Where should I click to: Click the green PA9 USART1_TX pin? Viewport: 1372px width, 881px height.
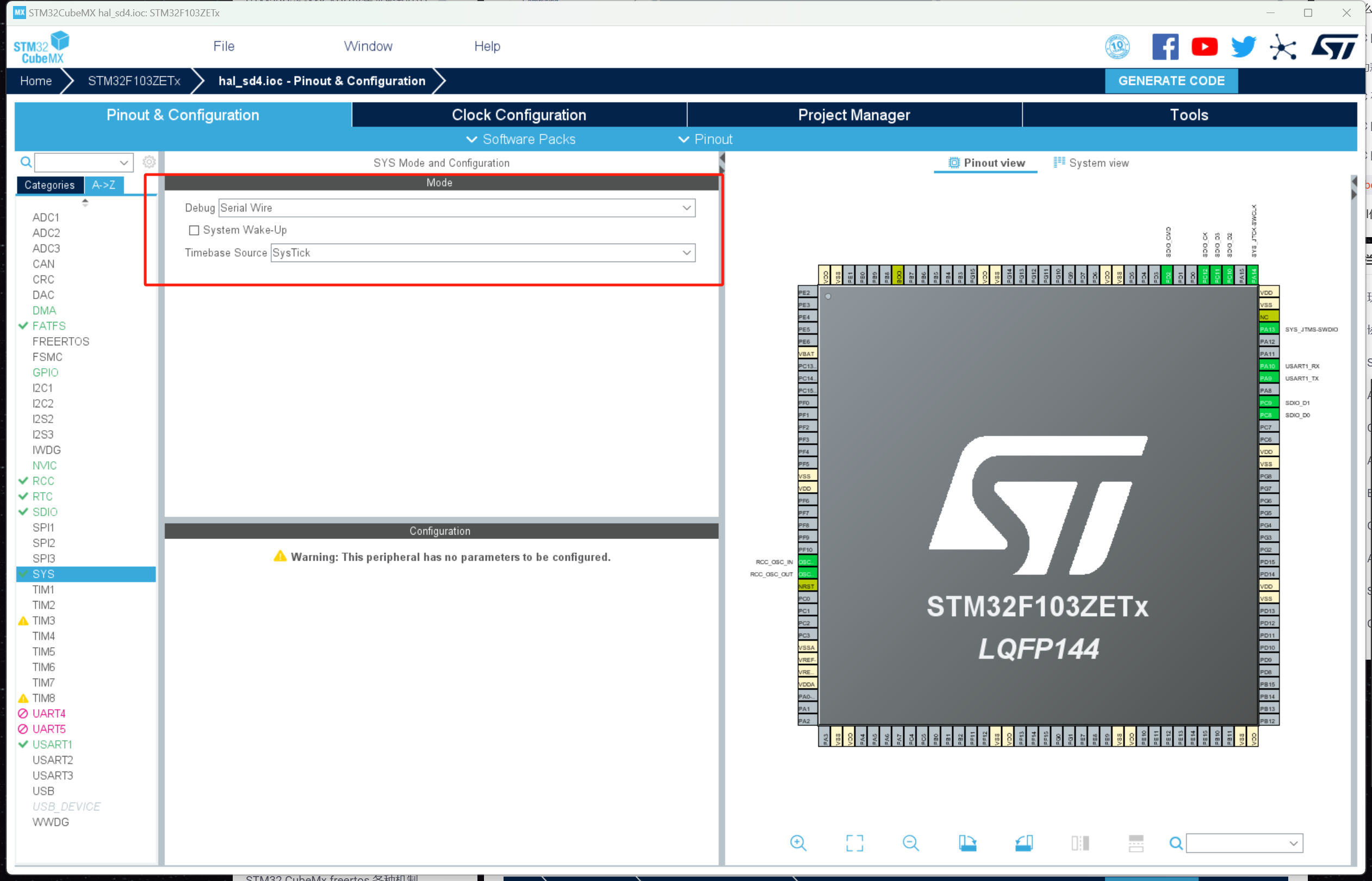tap(1269, 378)
